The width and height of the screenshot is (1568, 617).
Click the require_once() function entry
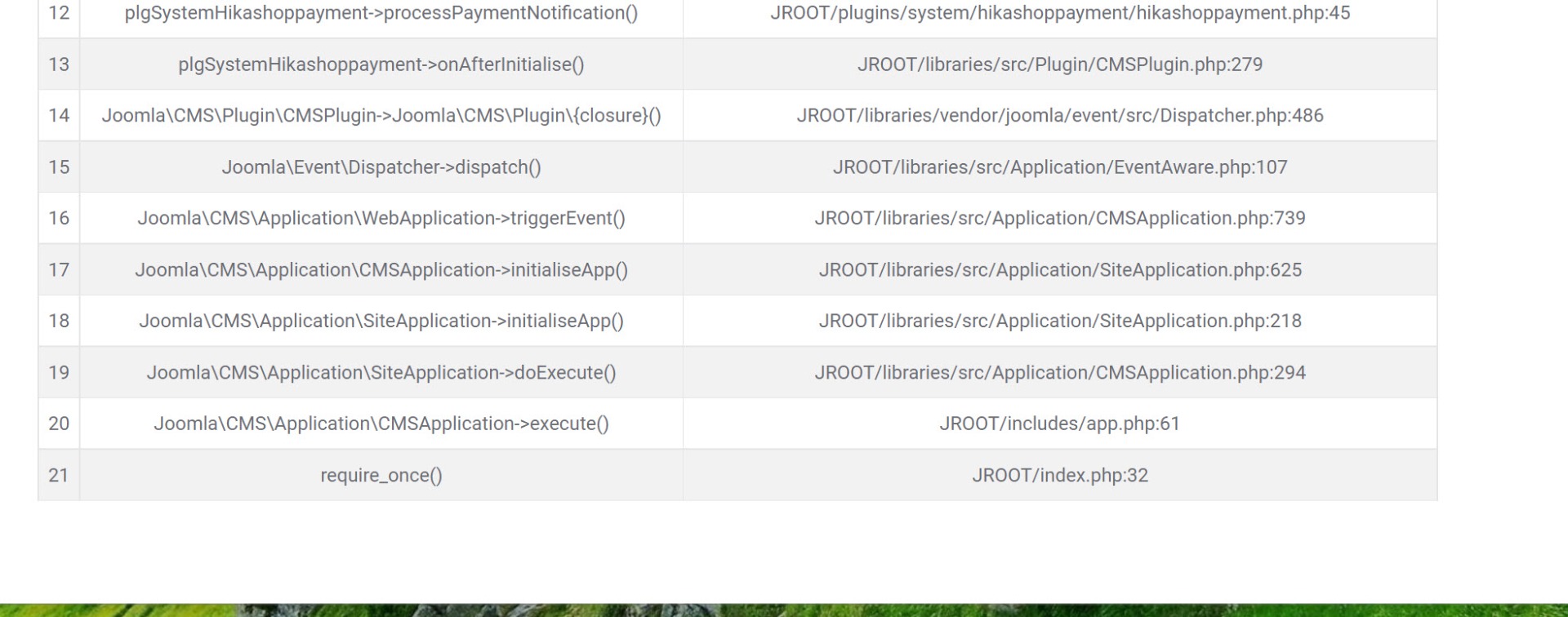tap(381, 476)
